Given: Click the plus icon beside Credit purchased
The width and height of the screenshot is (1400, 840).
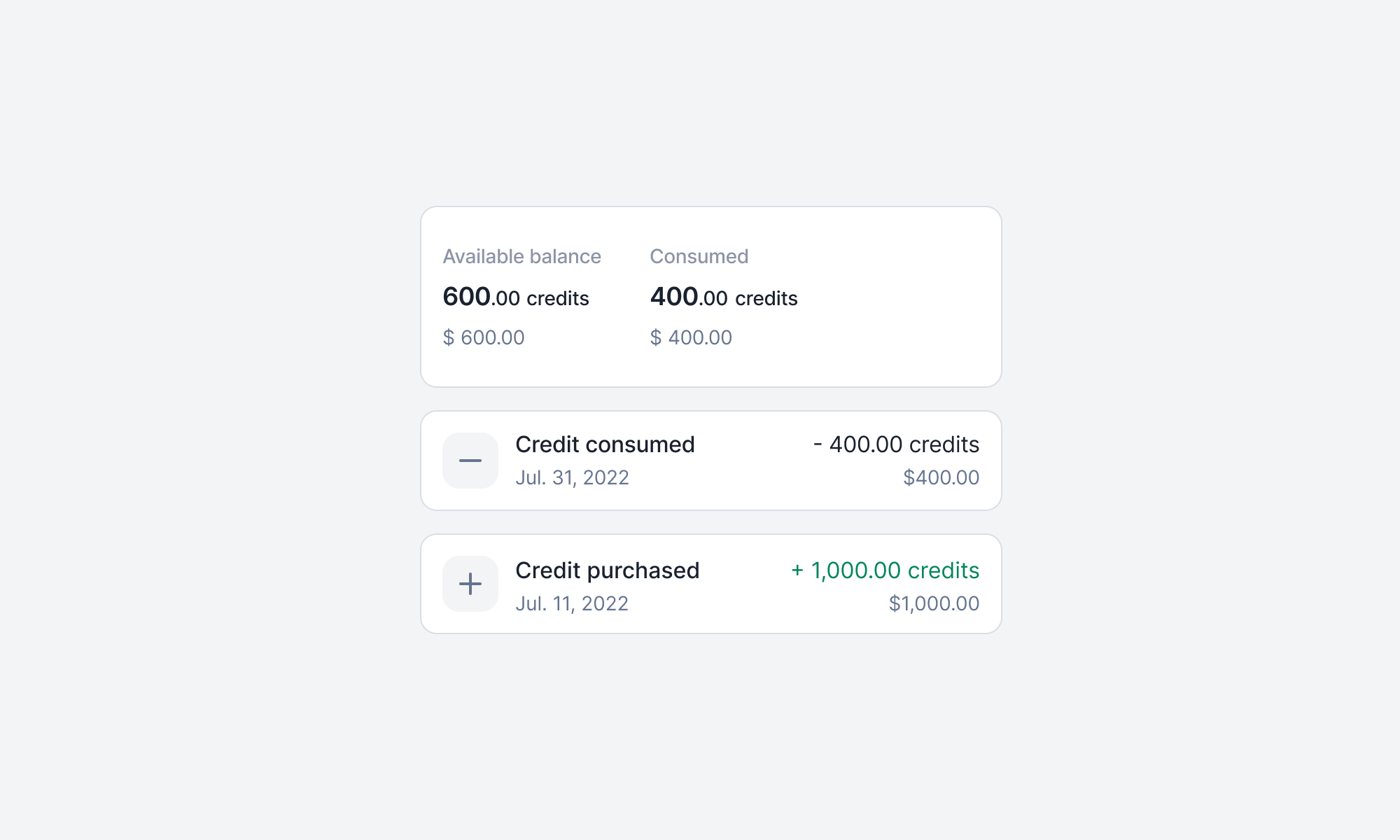Looking at the screenshot, I should tap(470, 584).
